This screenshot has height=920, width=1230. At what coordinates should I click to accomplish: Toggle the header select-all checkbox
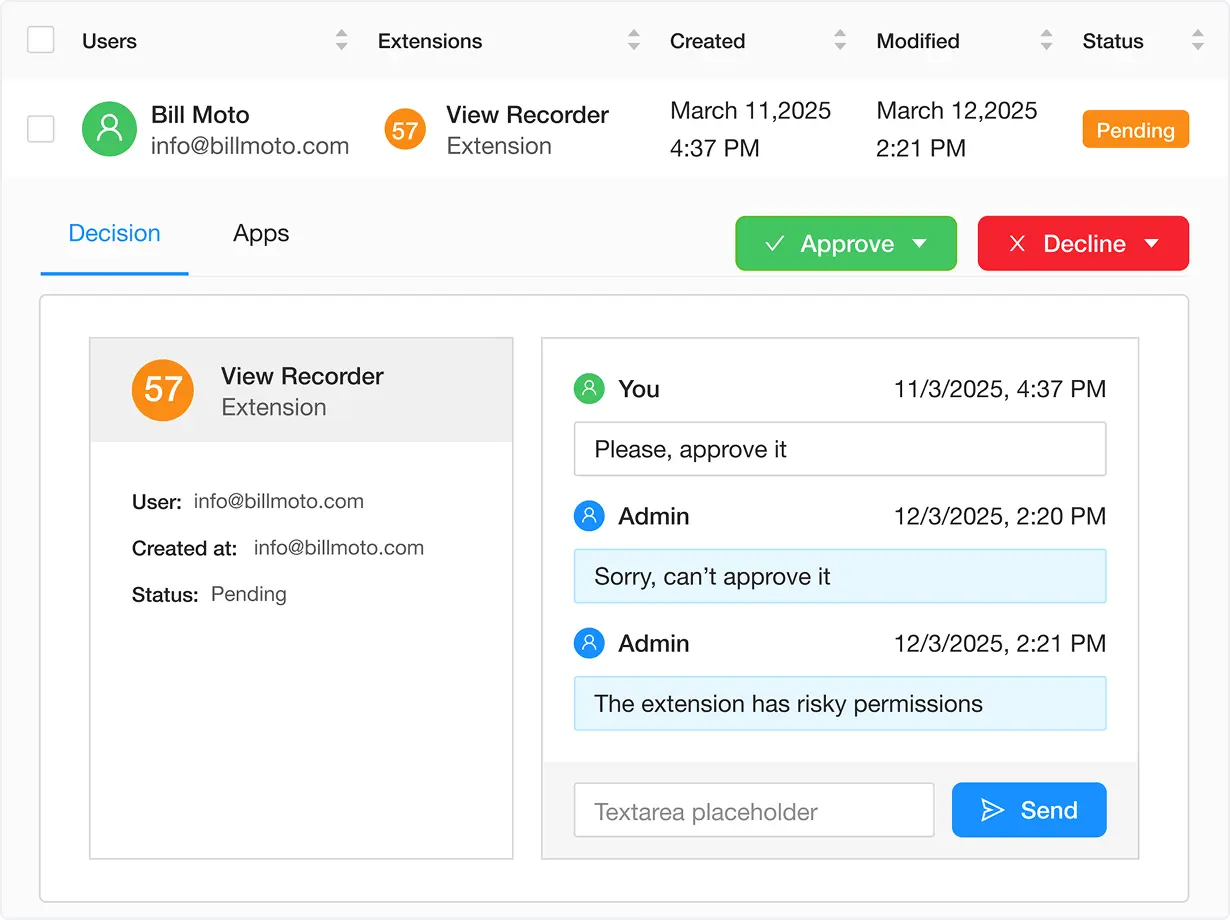(x=40, y=40)
